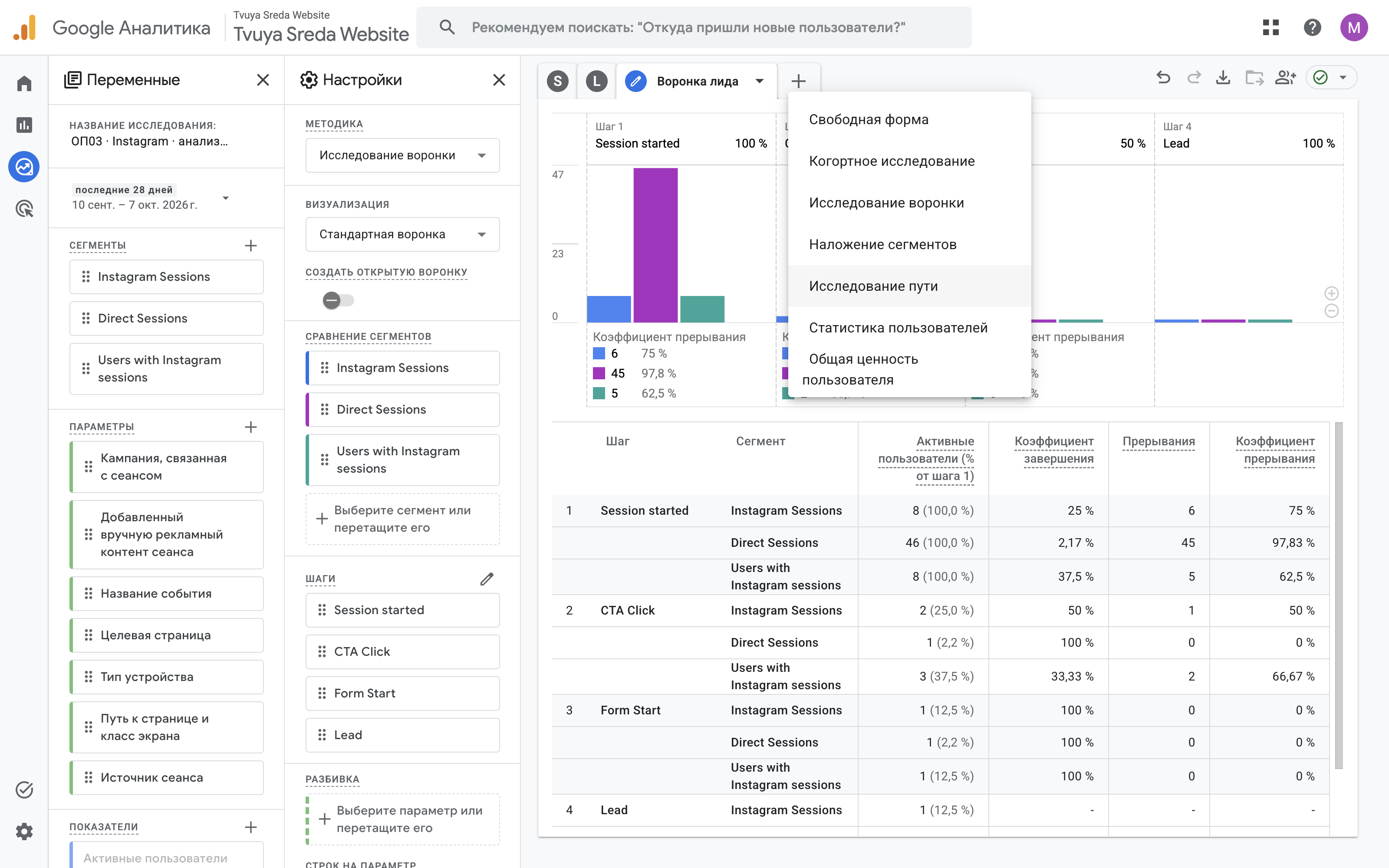Click the undo arrow icon
This screenshot has height=868, width=1389.
1163,78
